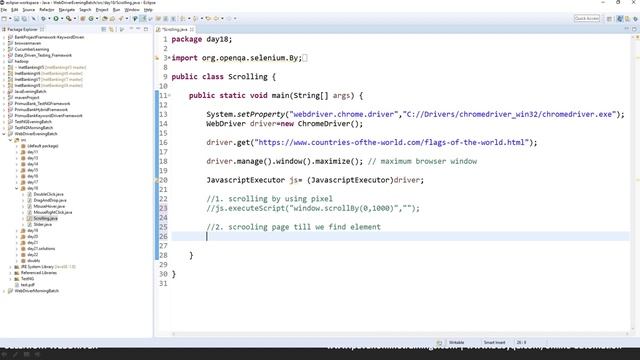Open the Run button dropdown arrow

point(62,18)
